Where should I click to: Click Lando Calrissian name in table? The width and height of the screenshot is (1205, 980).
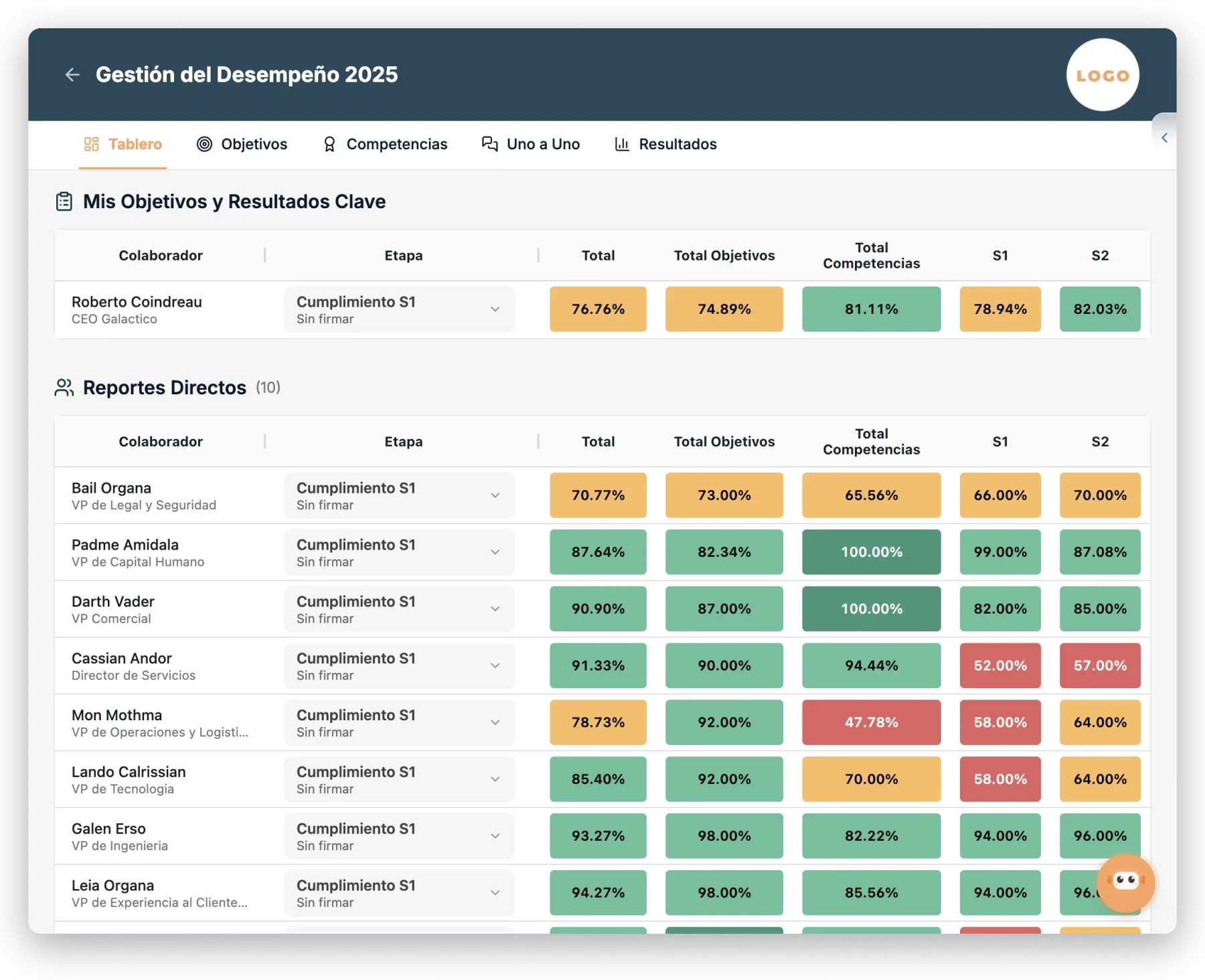click(x=129, y=772)
